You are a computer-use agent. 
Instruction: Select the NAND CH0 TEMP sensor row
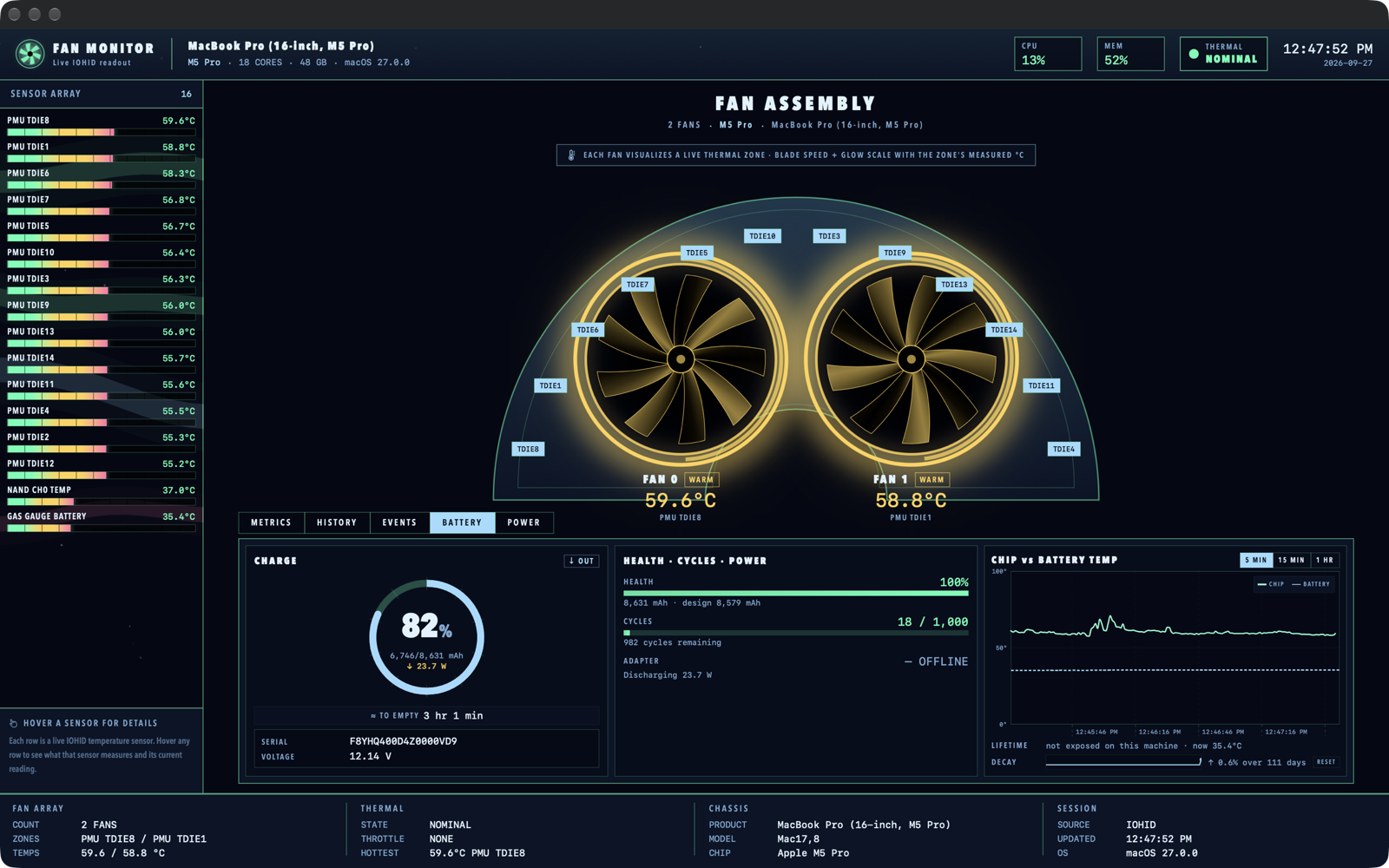[102, 495]
